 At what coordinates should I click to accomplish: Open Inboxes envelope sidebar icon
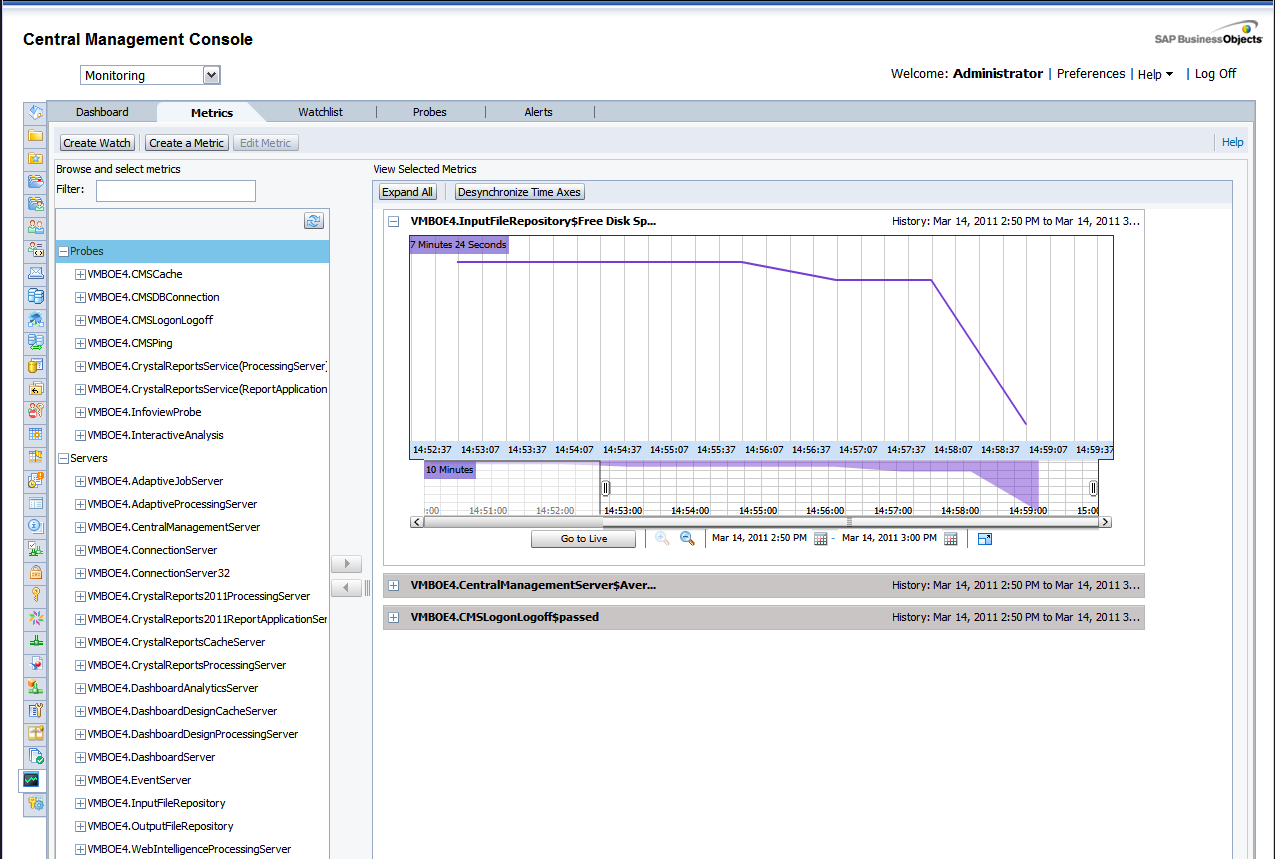click(35, 273)
